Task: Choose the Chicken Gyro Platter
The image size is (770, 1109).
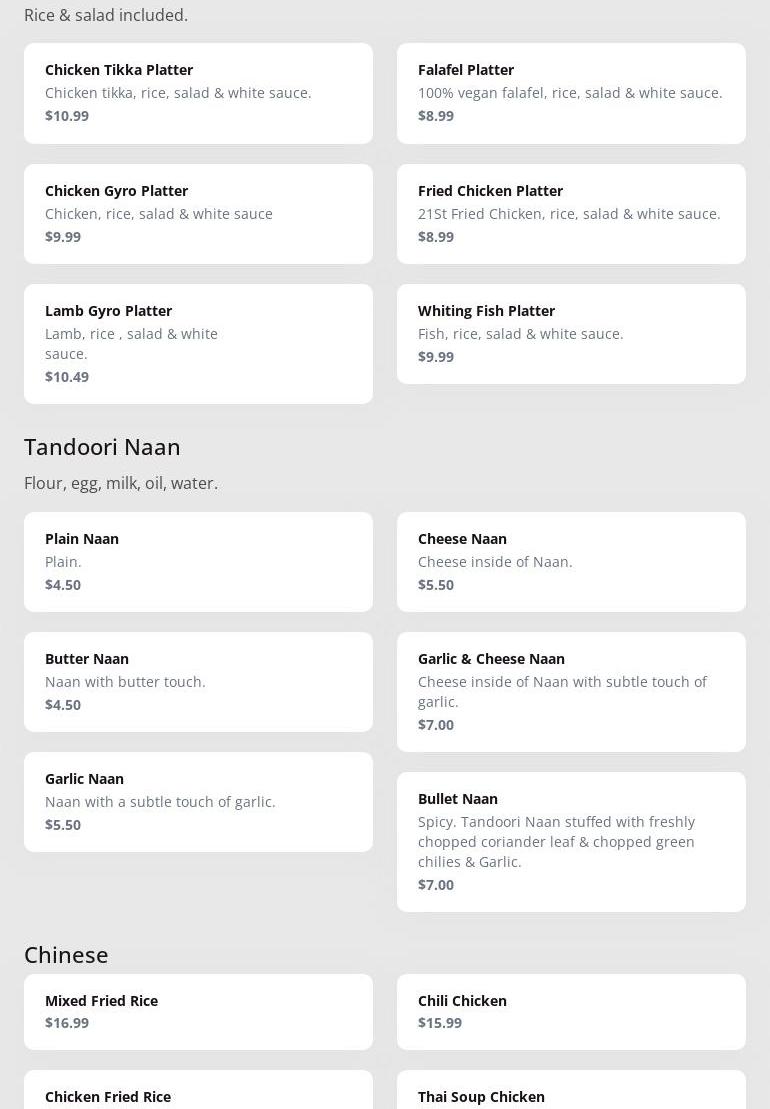Action: click(x=198, y=213)
